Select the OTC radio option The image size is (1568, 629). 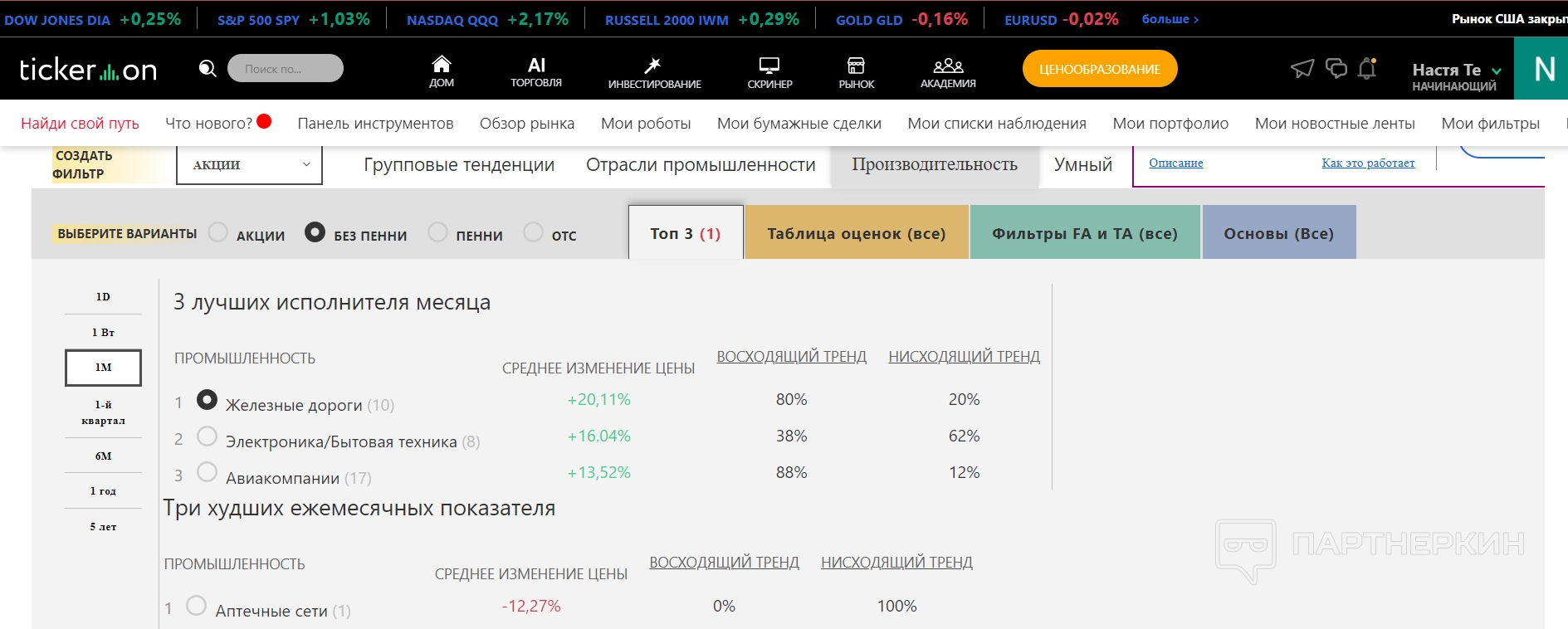pos(534,232)
